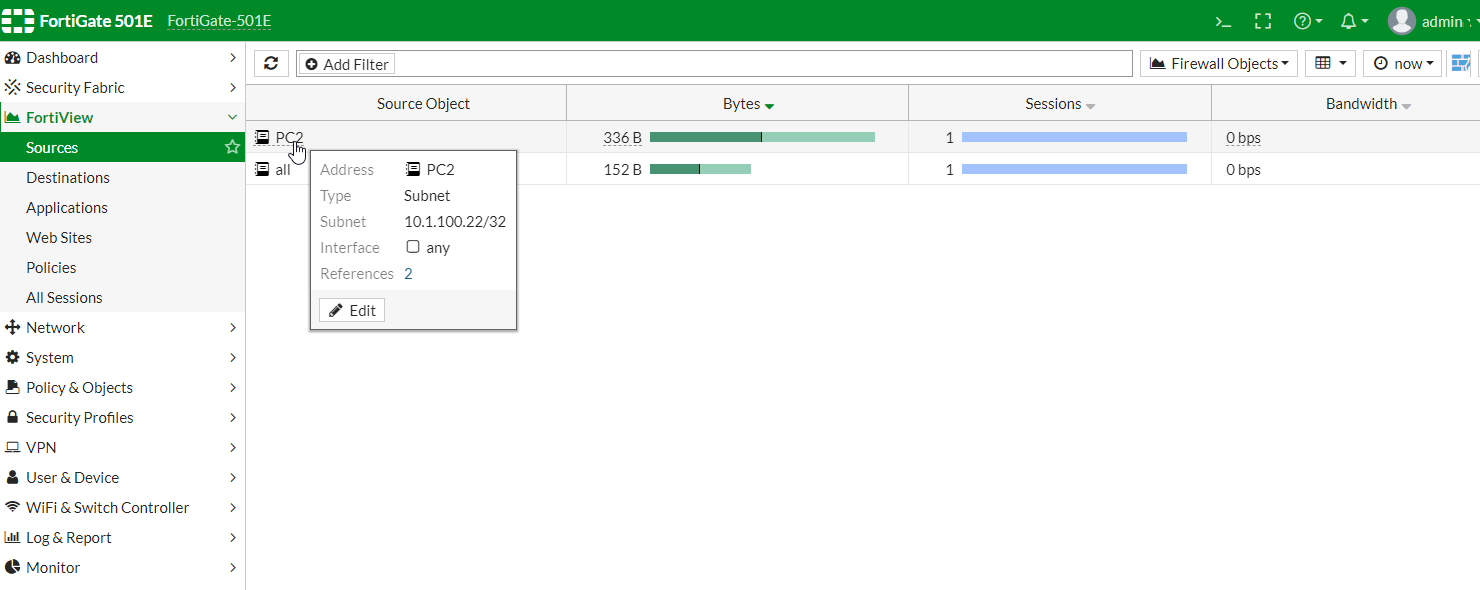
Task: Click the admin user avatar
Action: pyautogui.click(x=1402, y=21)
